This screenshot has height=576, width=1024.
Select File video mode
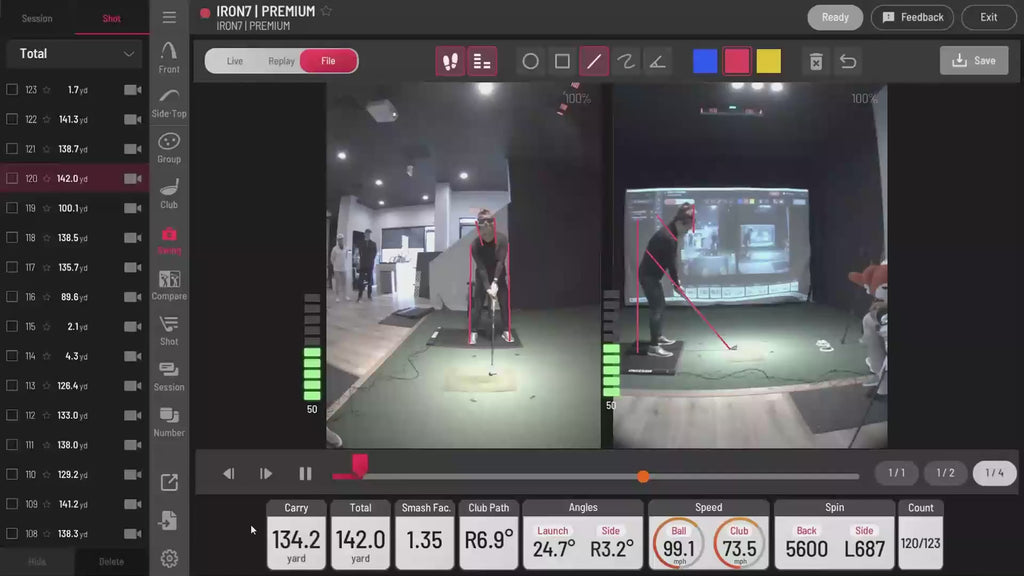[x=328, y=61]
